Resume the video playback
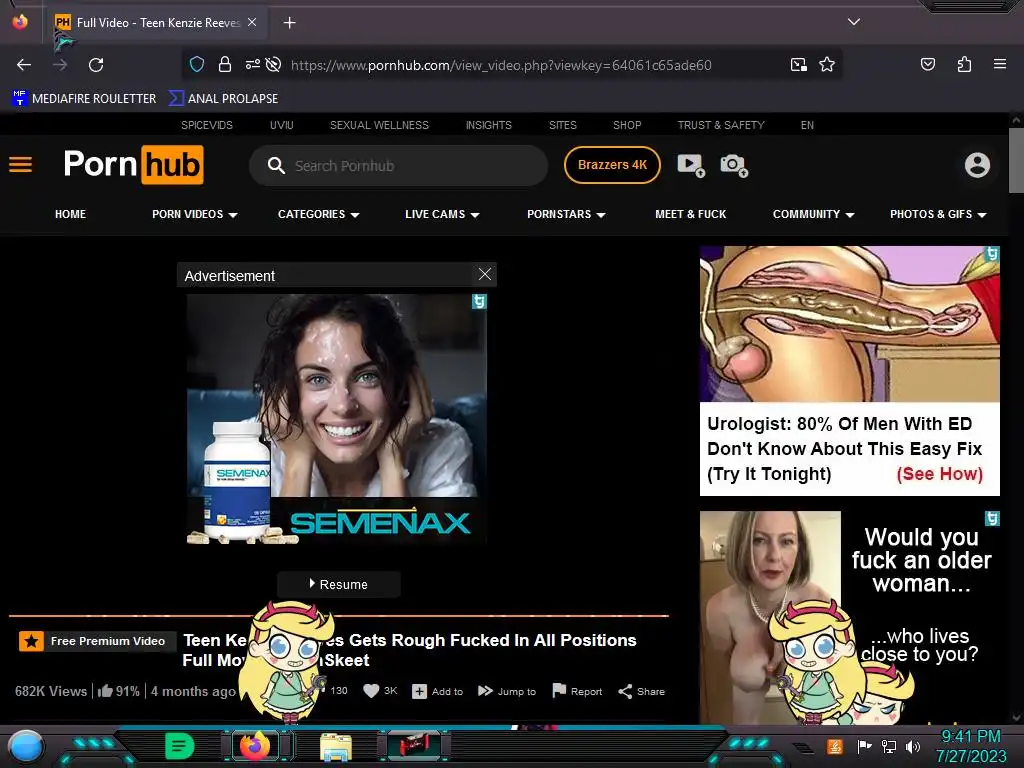 (338, 584)
